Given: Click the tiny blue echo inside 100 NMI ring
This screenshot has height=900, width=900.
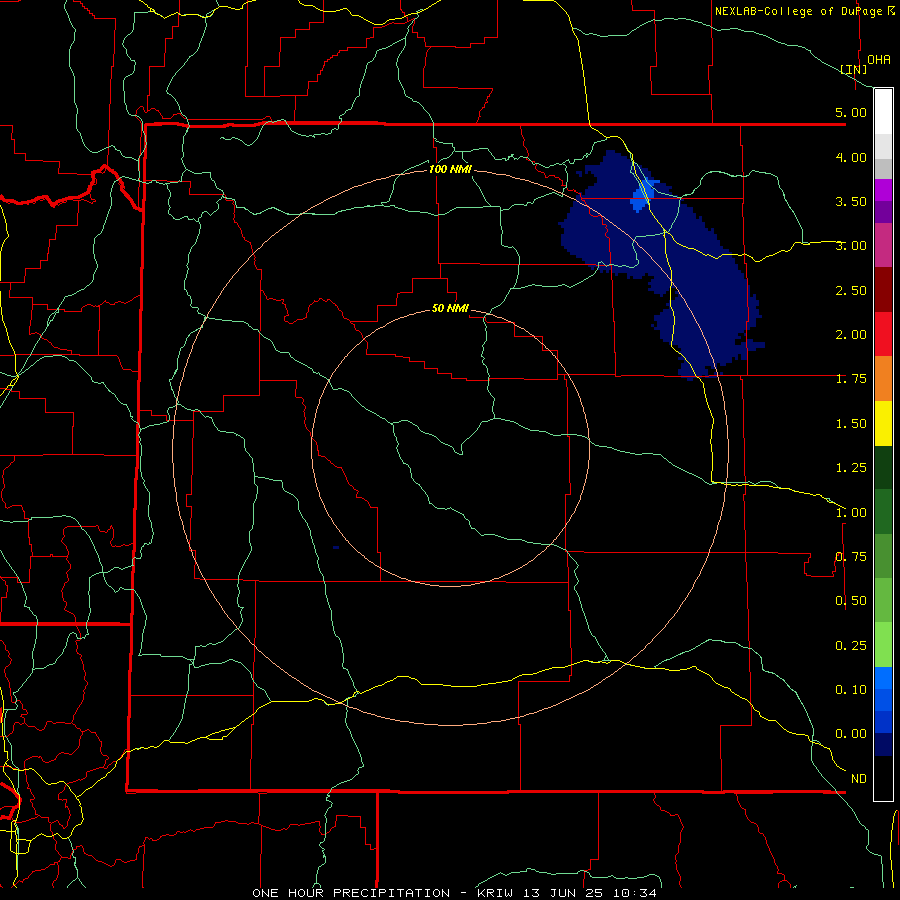Looking at the screenshot, I should (x=336, y=548).
